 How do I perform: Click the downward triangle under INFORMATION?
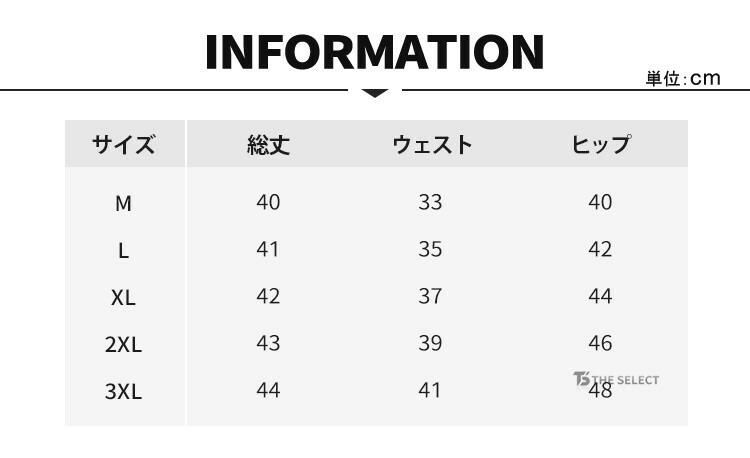coord(375,93)
